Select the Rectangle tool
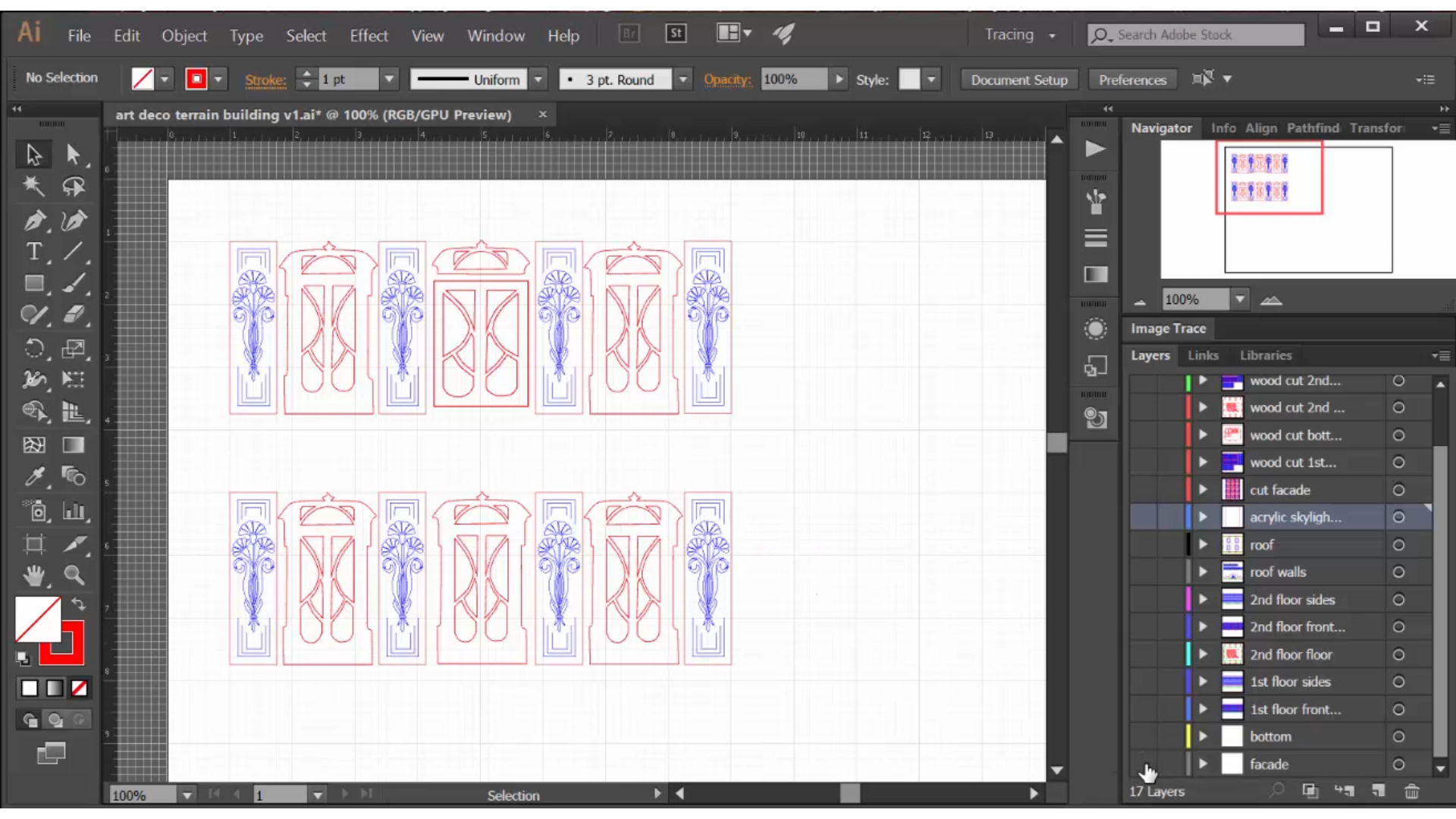1456x819 pixels. click(x=33, y=283)
